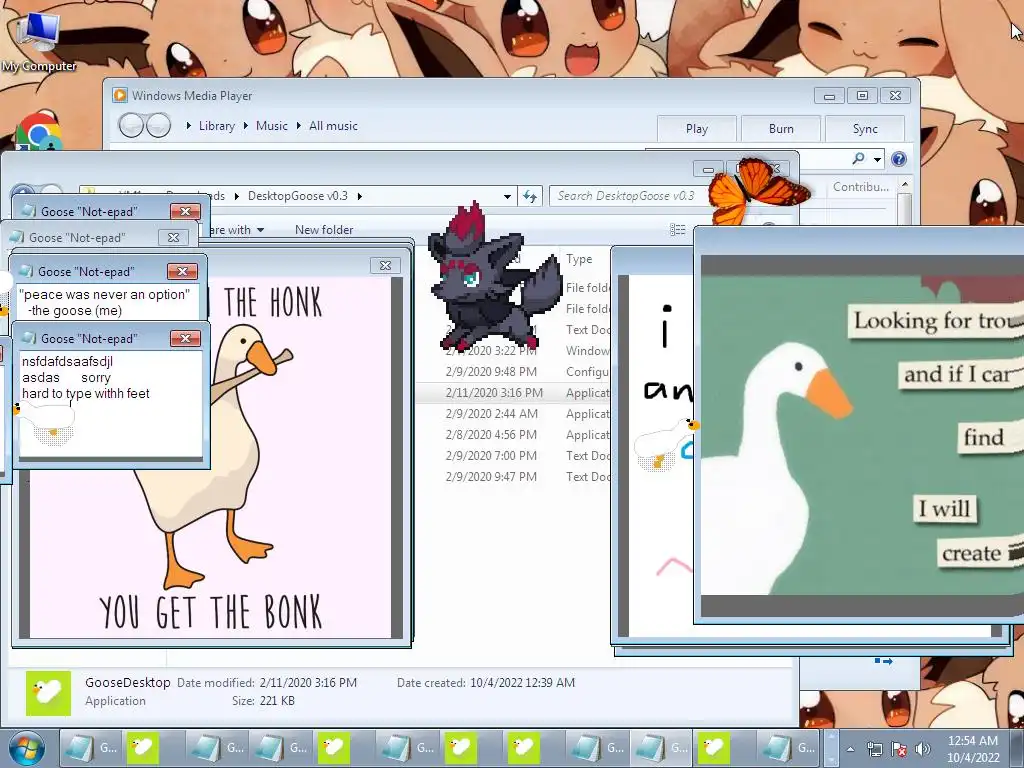Launch Google Chrome from the desktop
Viewport: 1024px width, 768px height.
[x=38, y=133]
